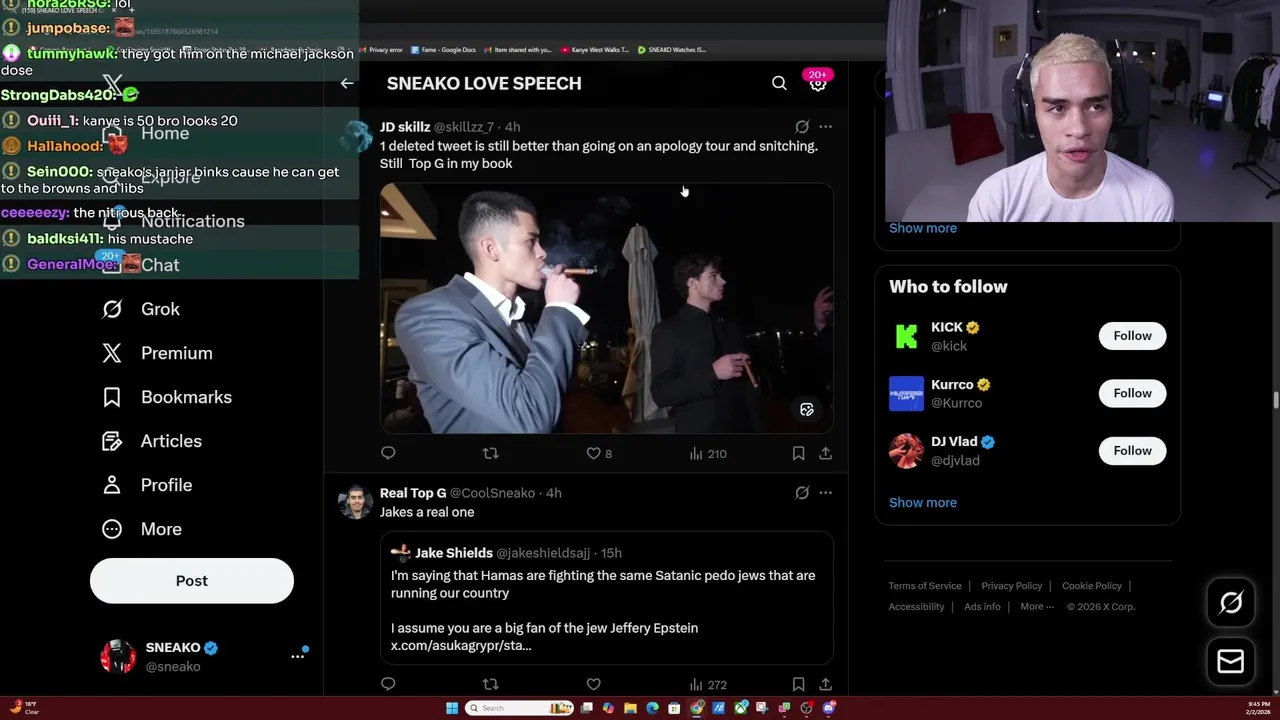1280x720 pixels.
Task: Repost JD skillz's post
Action: (x=490, y=453)
